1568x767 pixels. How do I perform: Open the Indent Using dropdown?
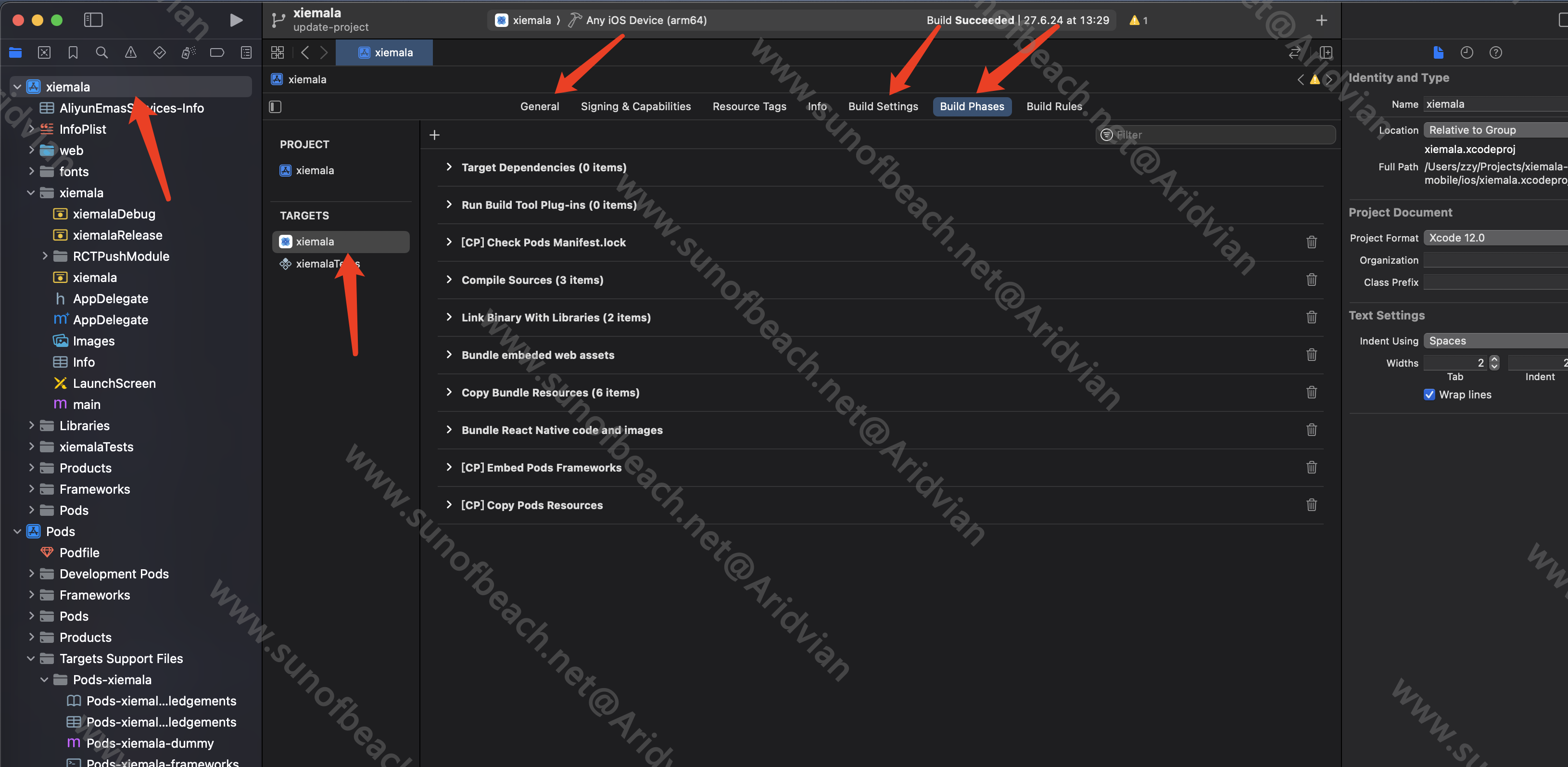pyautogui.click(x=1495, y=341)
